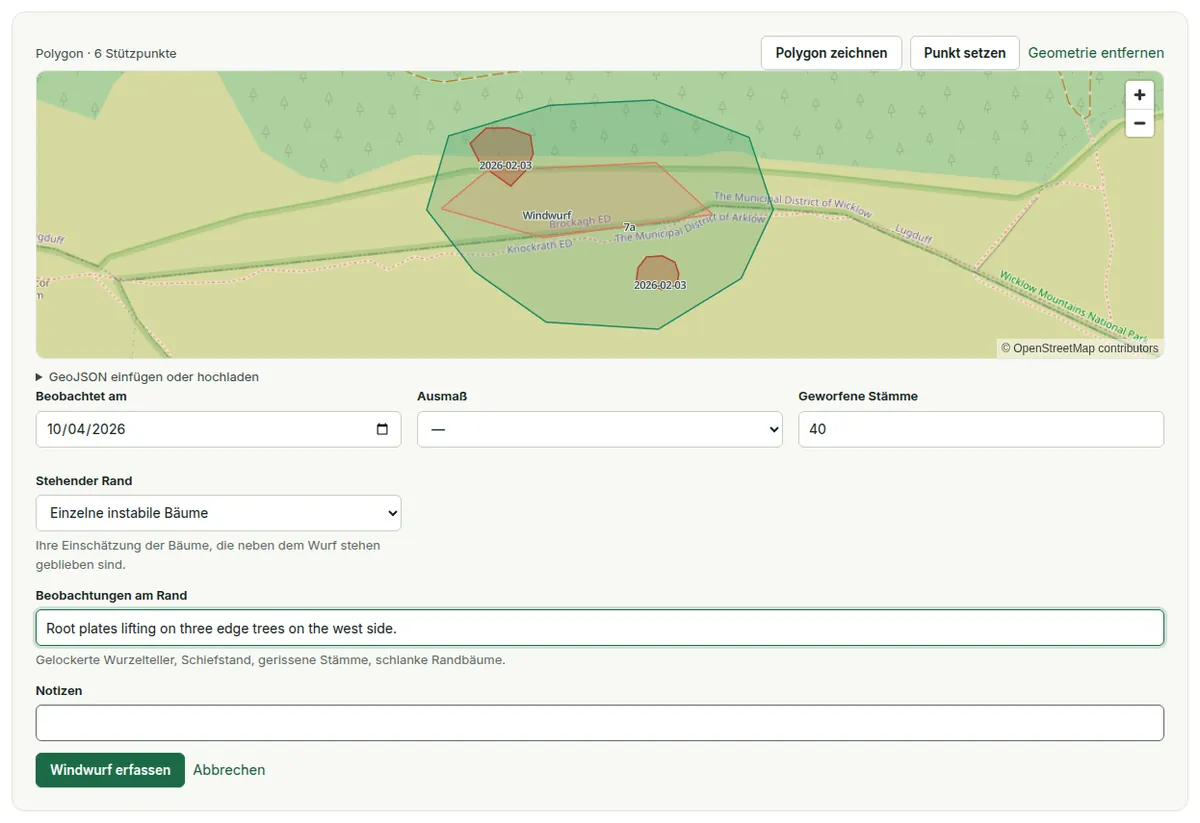The height and width of the screenshot is (823, 1200).
Task: Focus the Geworfene Stämme field
Action: (x=981, y=429)
